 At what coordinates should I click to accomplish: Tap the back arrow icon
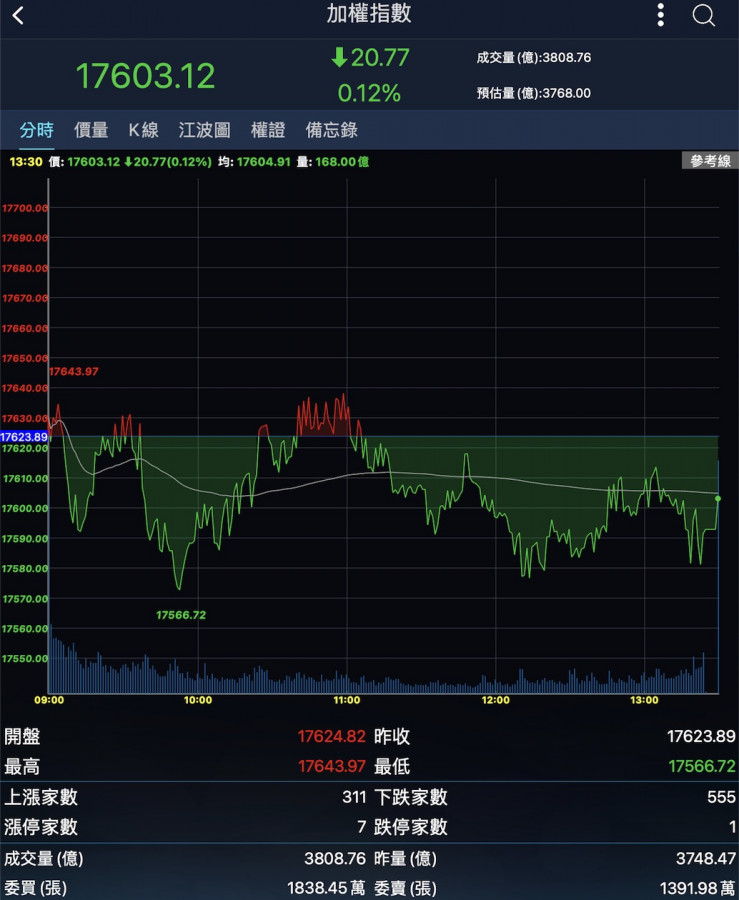click(x=18, y=15)
